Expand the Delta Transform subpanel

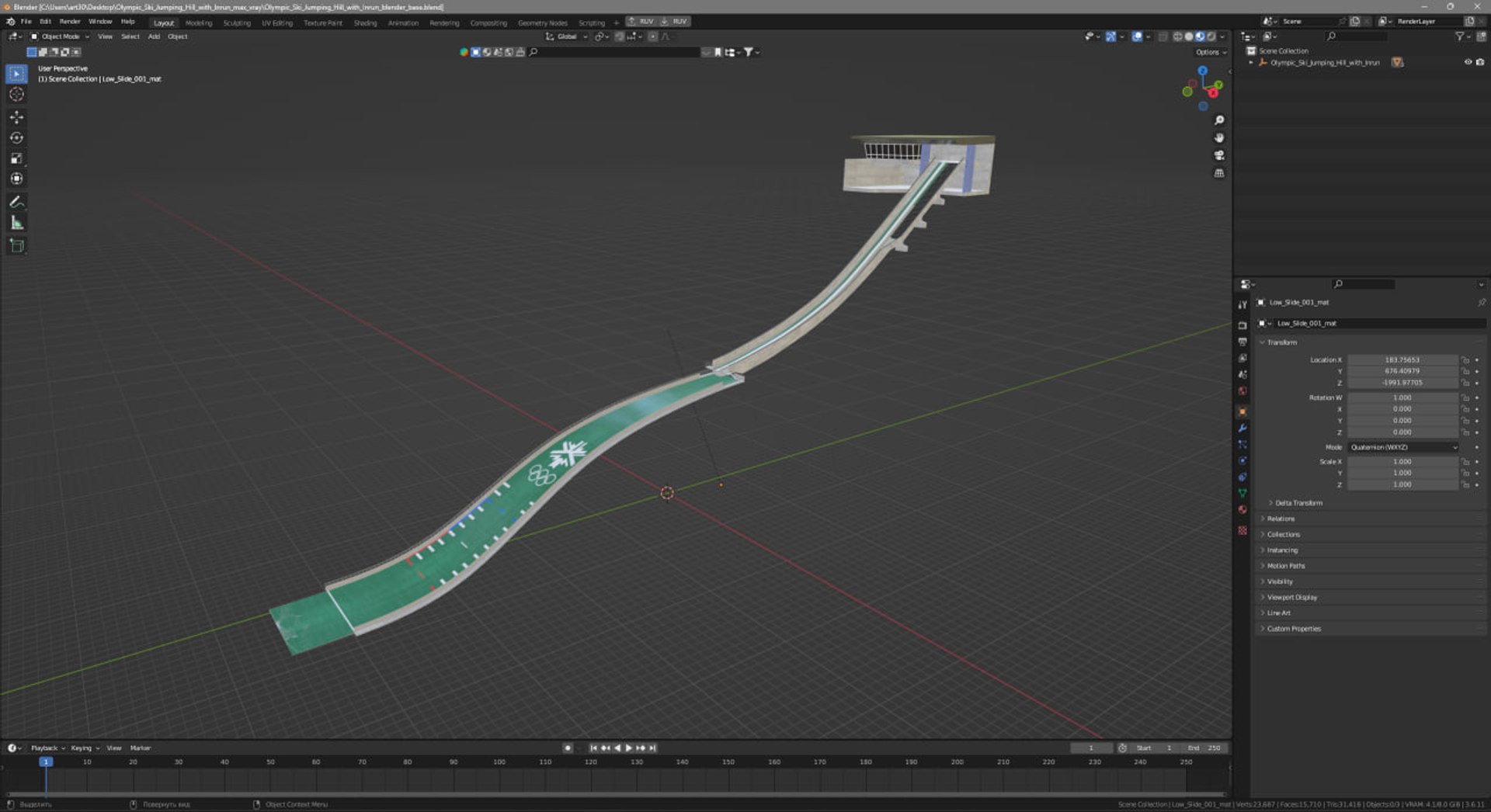coord(1298,503)
